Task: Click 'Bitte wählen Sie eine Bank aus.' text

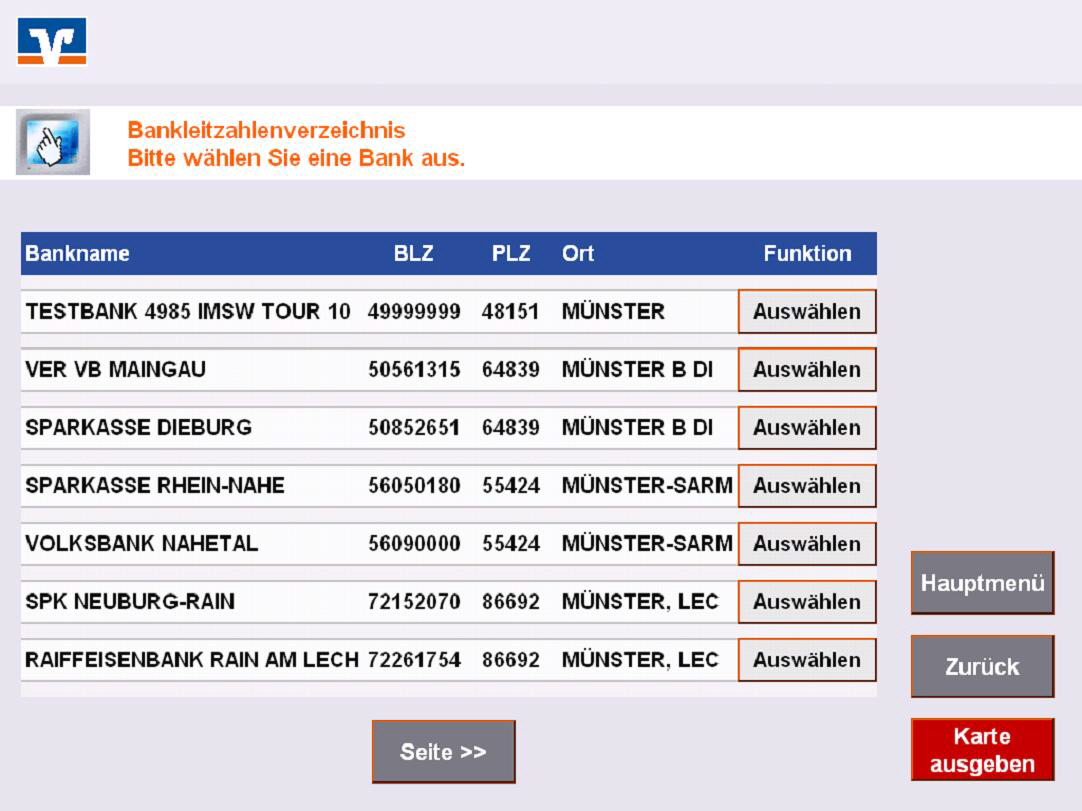Action: pos(296,158)
